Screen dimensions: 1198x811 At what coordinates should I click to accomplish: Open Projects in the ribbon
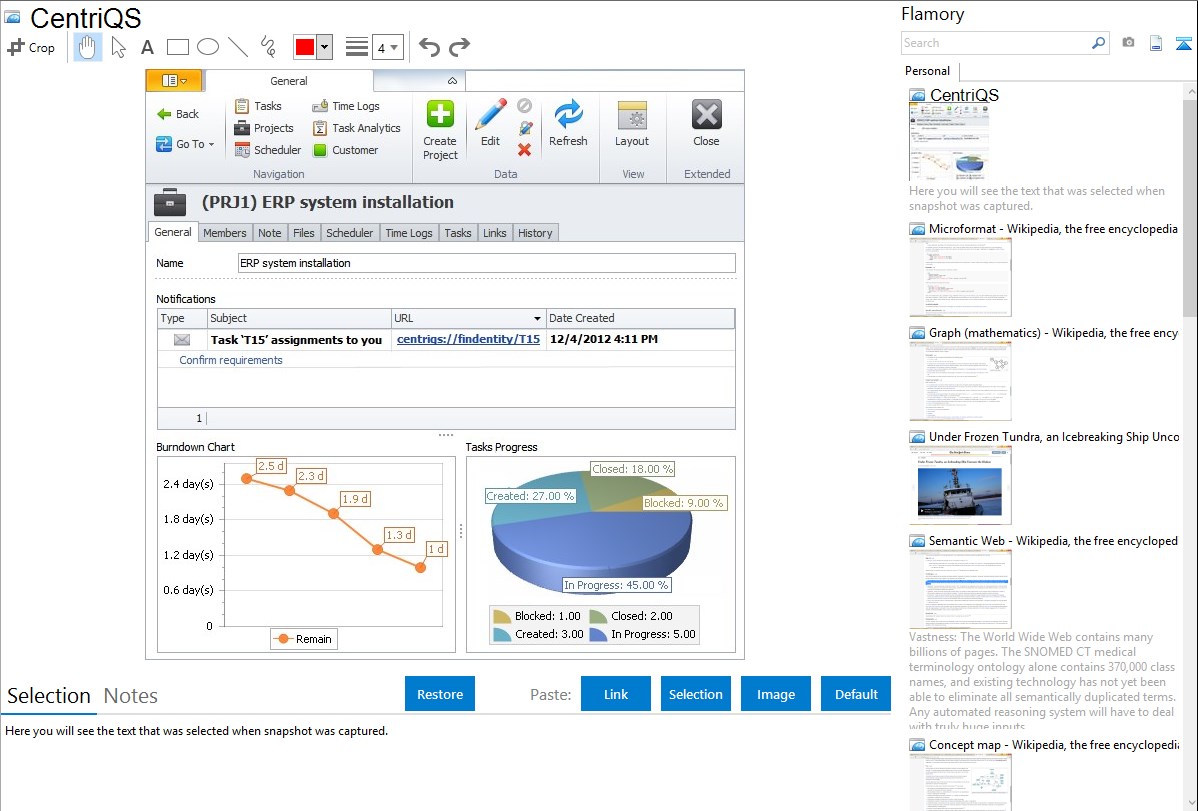[264, 128]
